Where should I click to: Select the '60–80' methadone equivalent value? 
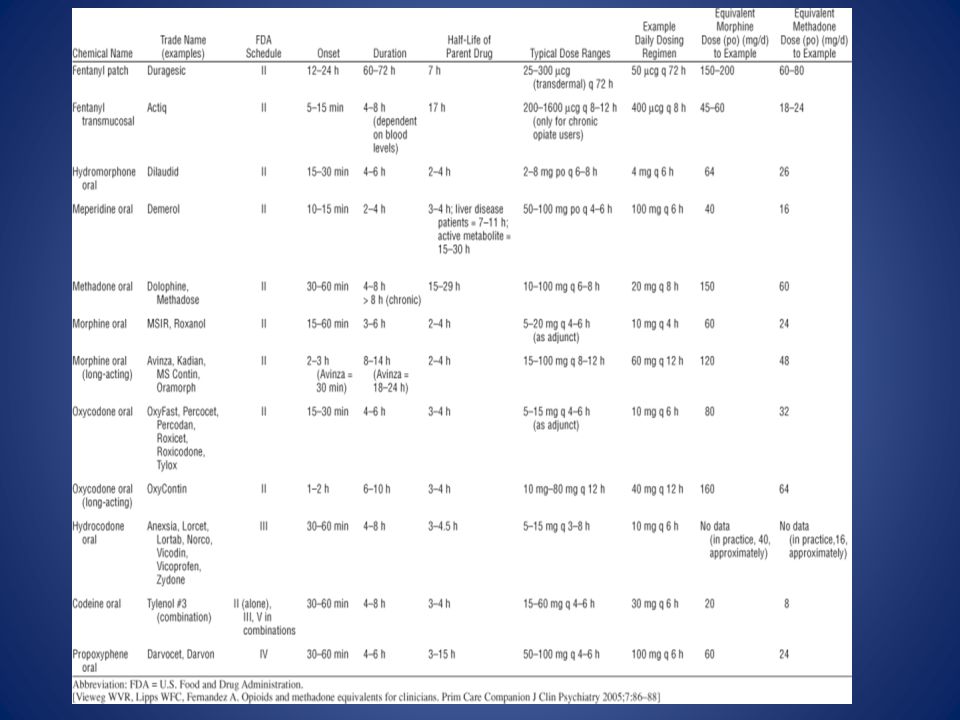point(792,70)
